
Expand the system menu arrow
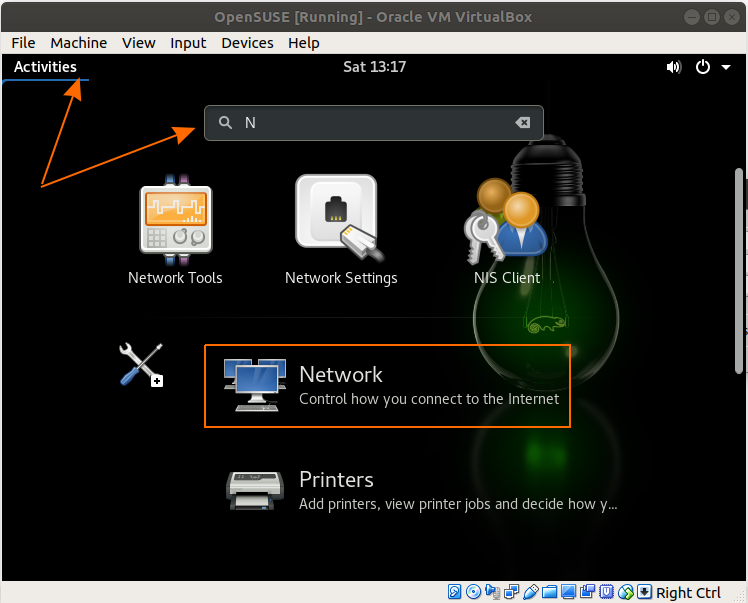point(726,67)
